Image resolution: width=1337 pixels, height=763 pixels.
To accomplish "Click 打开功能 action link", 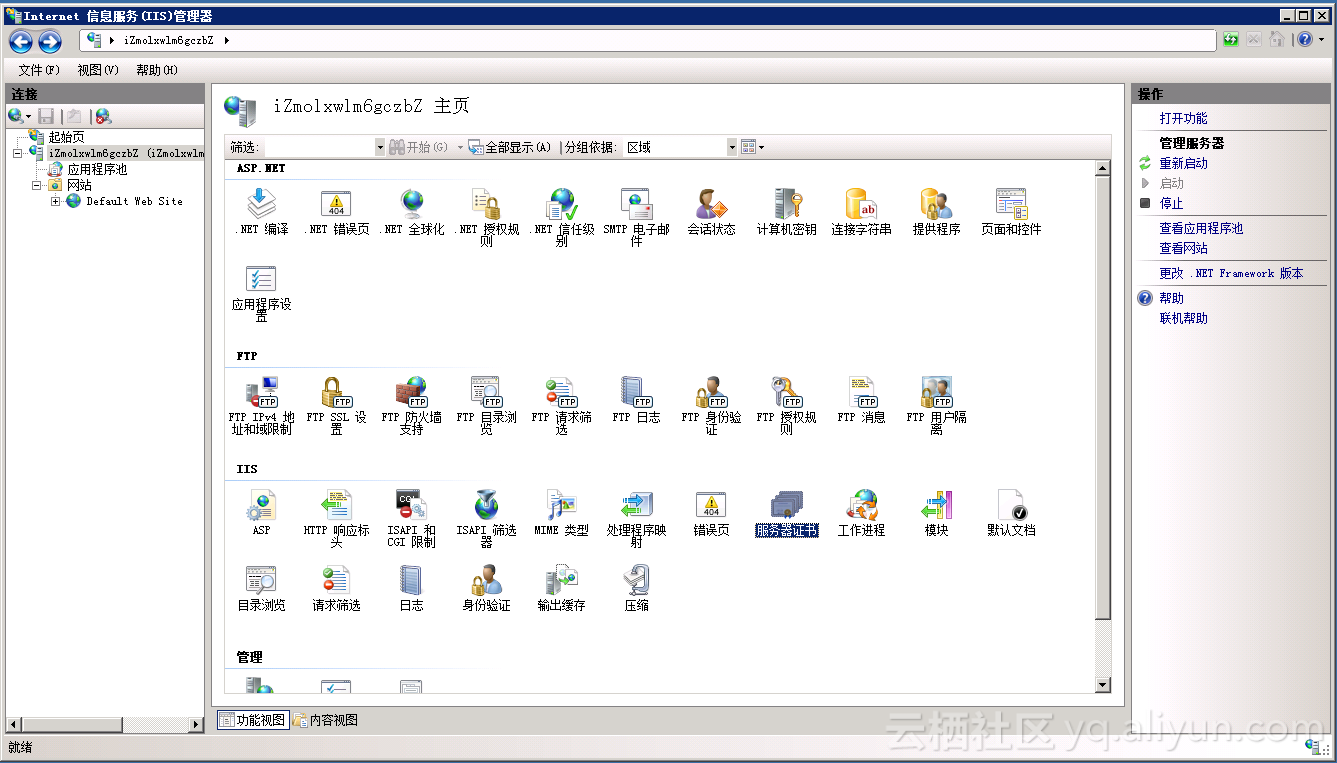I will click(1184, 118).
